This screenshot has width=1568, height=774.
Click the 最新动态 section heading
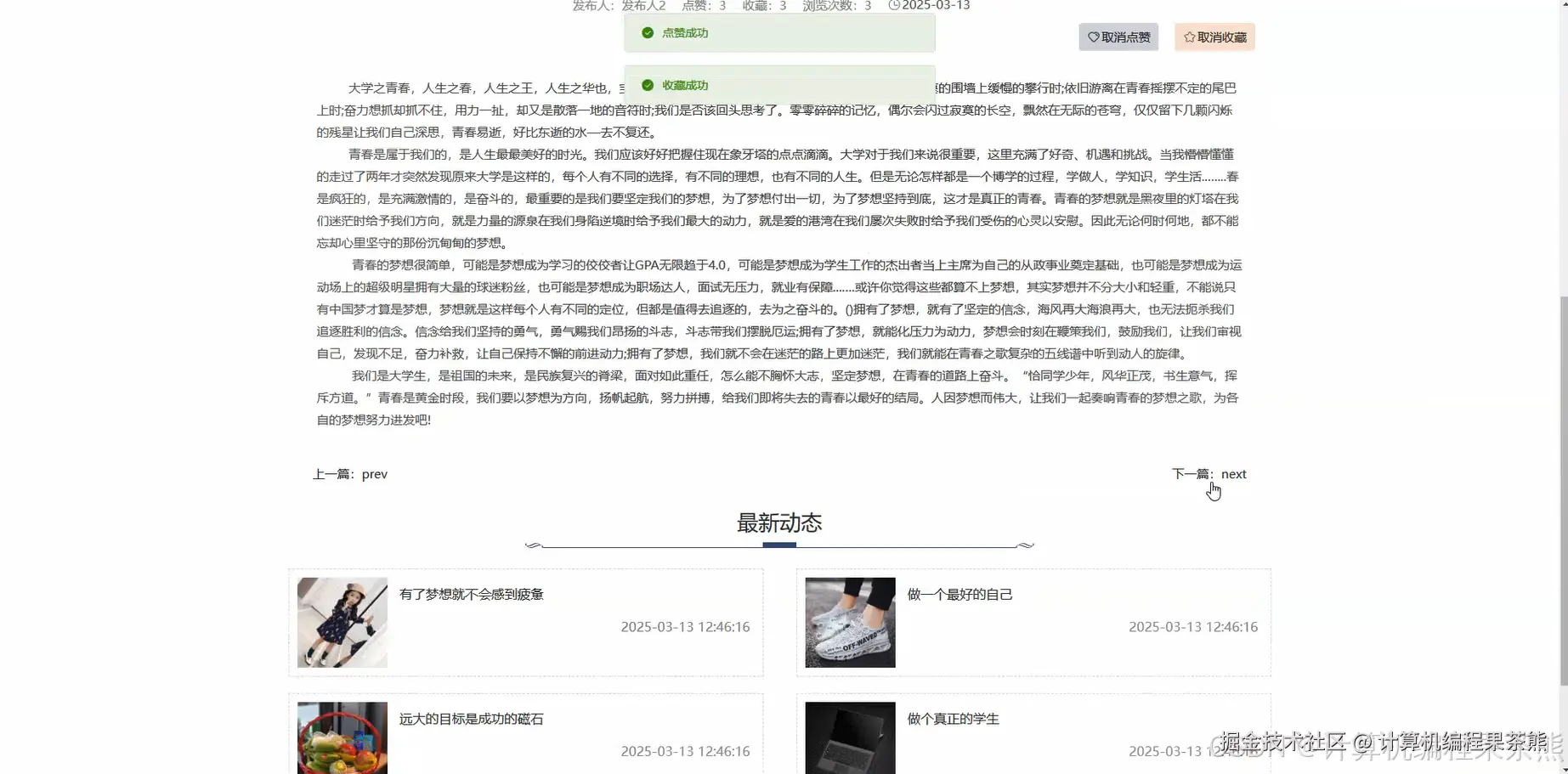(x=778, y=523)
